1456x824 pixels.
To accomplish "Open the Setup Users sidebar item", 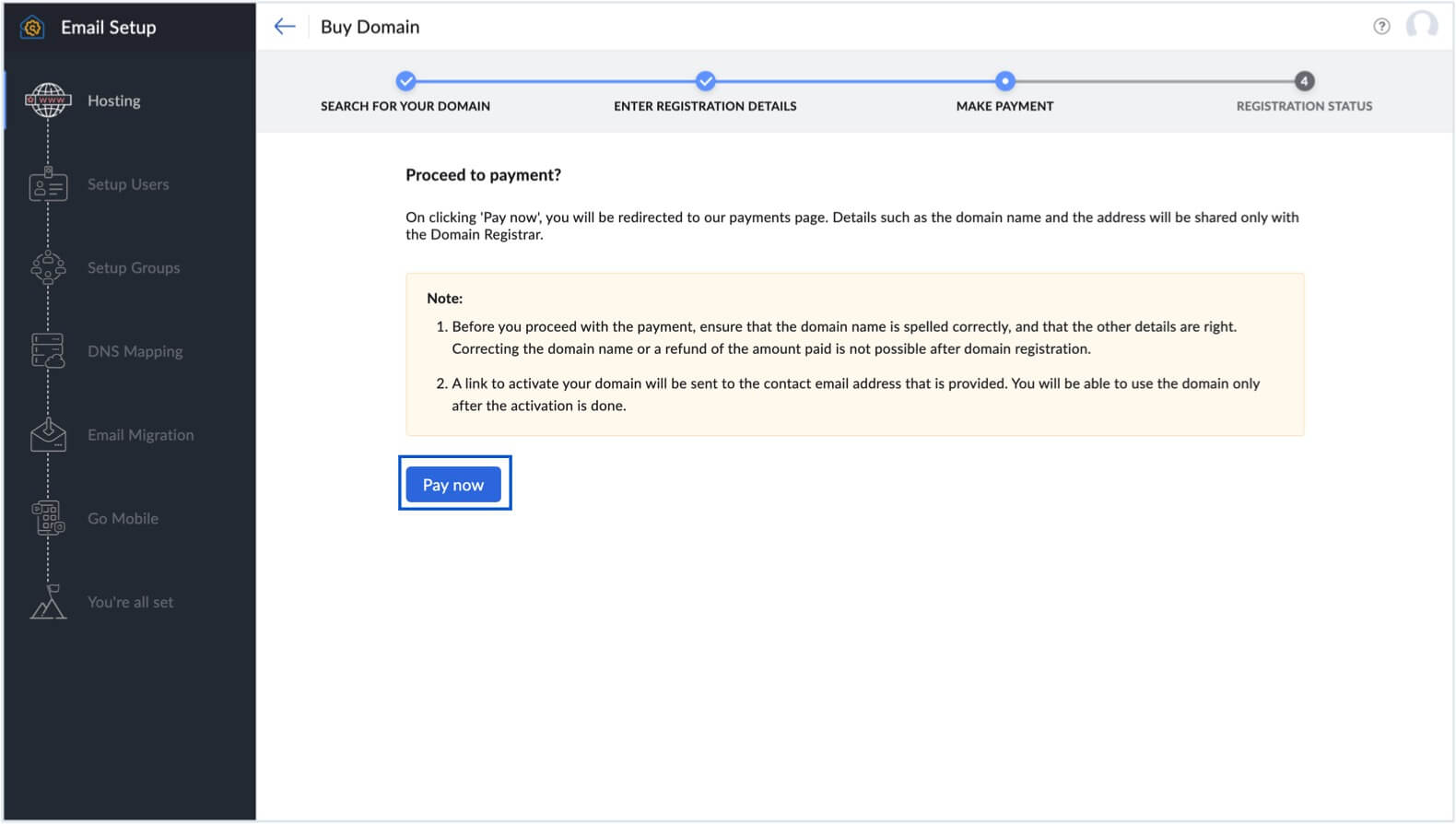I will 128,184.
